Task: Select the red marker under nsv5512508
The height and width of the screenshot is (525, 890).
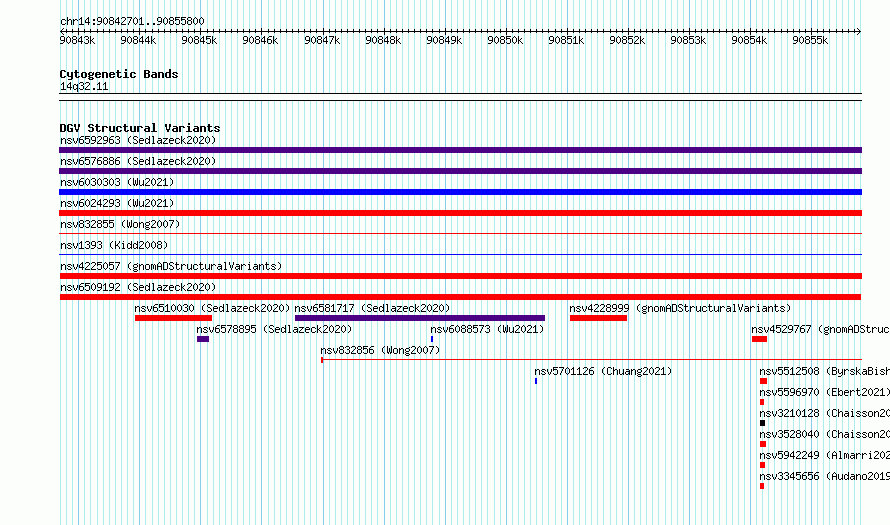Action: click(763, 381)
